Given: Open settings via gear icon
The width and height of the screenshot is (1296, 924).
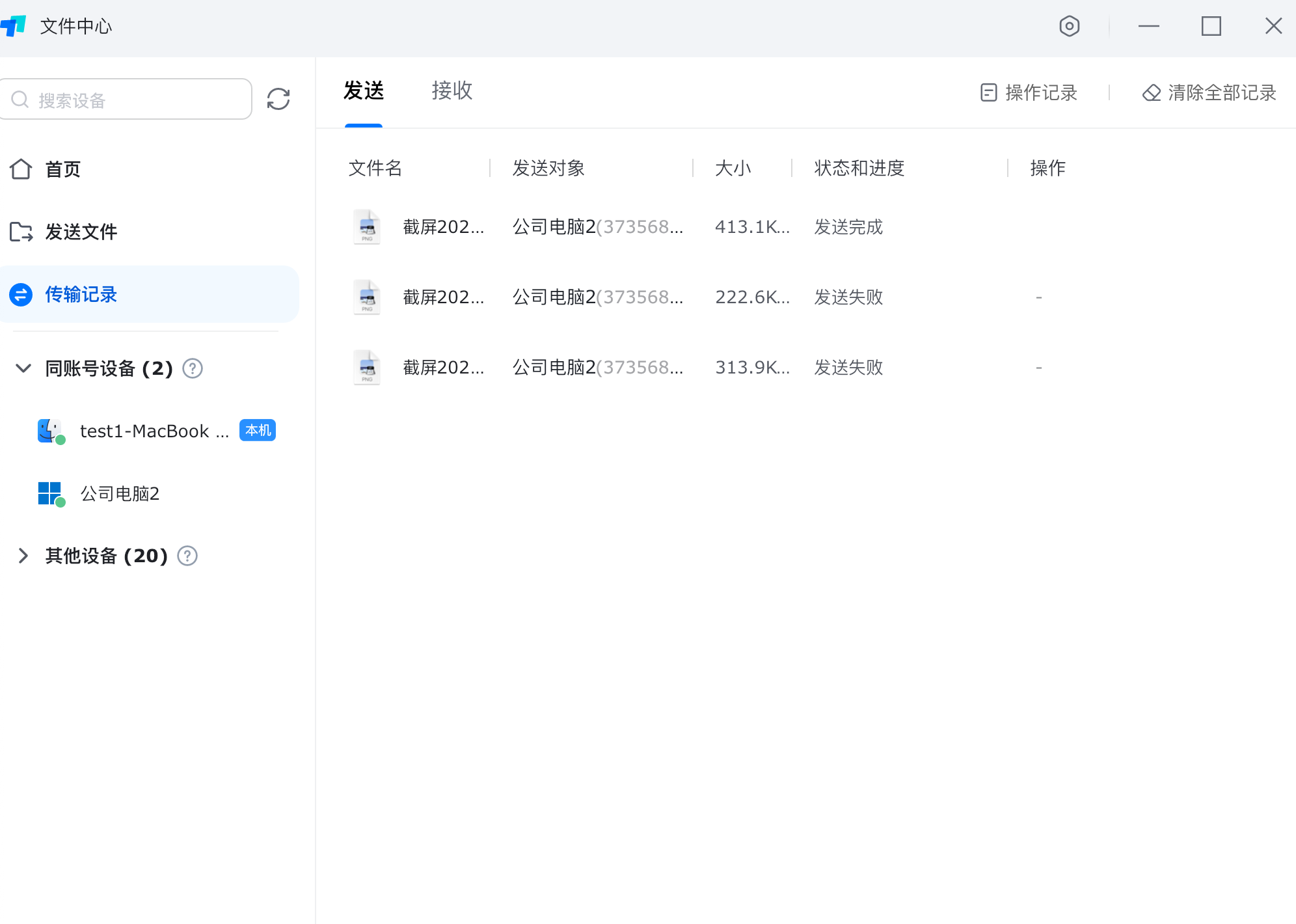Looking at the screenshot, I should tap(1069, 26).
